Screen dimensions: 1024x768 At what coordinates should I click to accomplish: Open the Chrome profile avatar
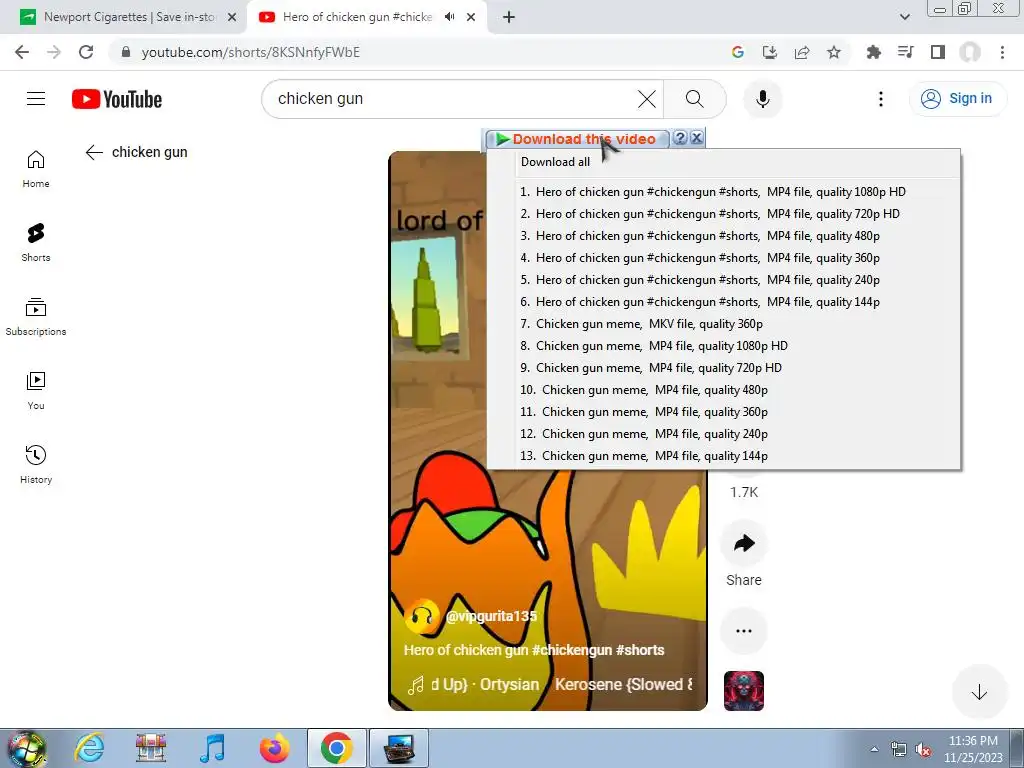click(970, 52)
